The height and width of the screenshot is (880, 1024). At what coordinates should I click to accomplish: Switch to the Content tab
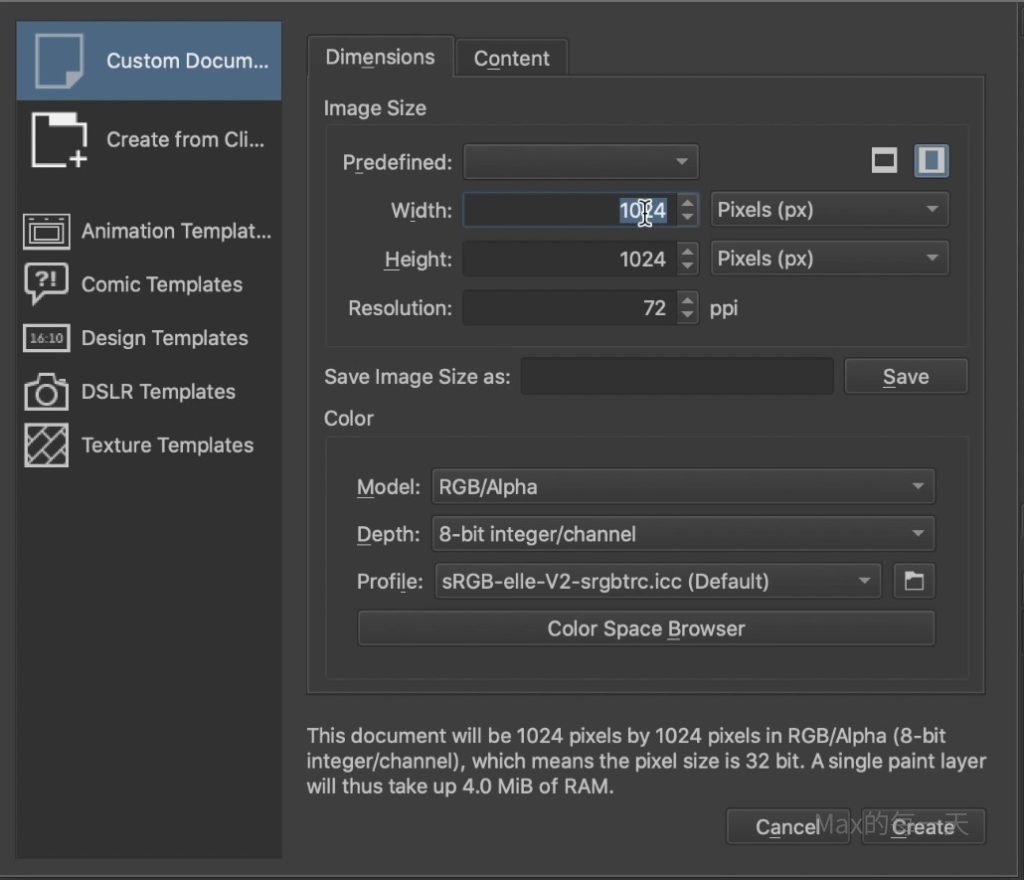click(511, 59)
